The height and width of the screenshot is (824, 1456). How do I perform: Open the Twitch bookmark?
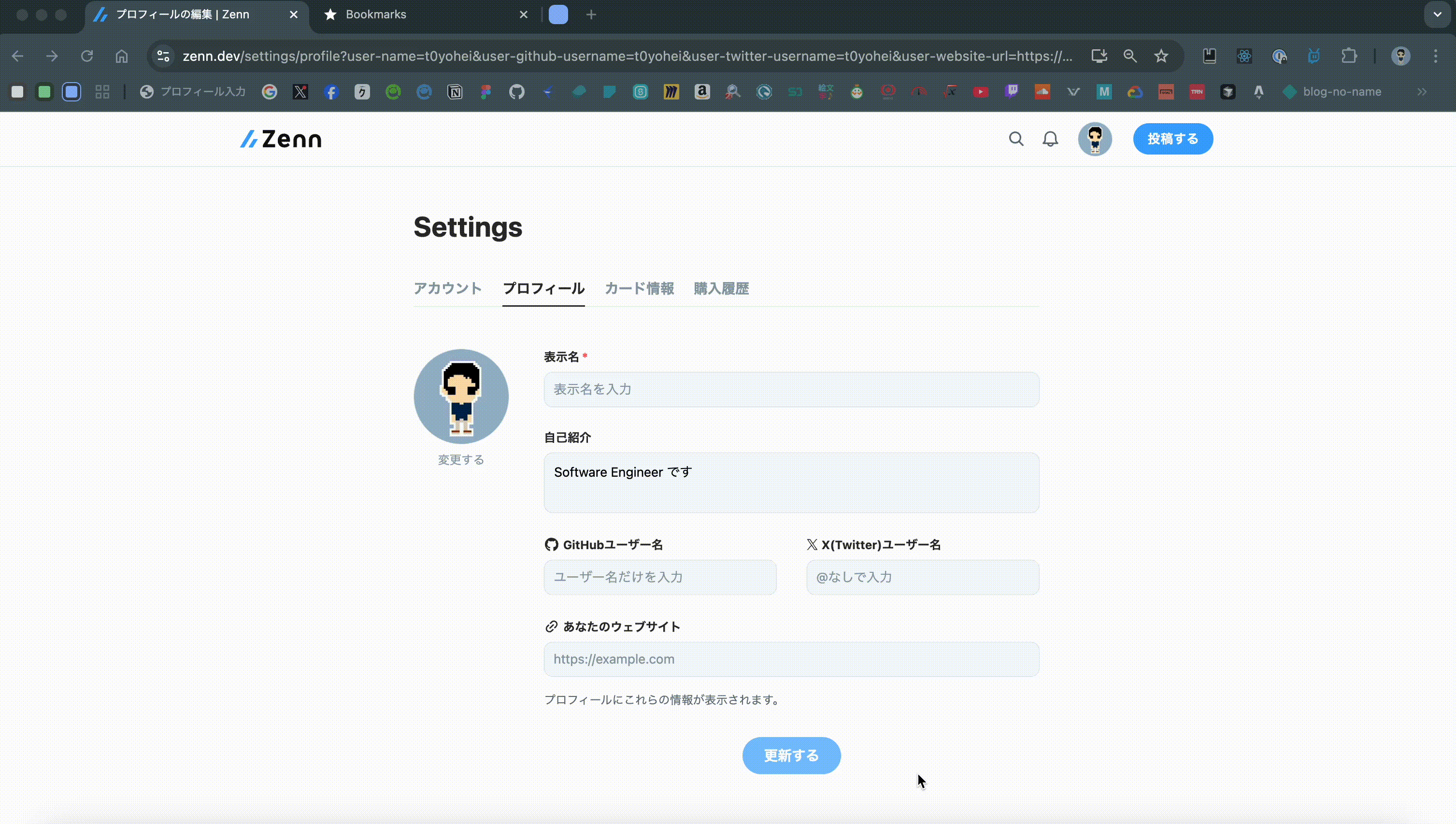(x=1011, y=92)
